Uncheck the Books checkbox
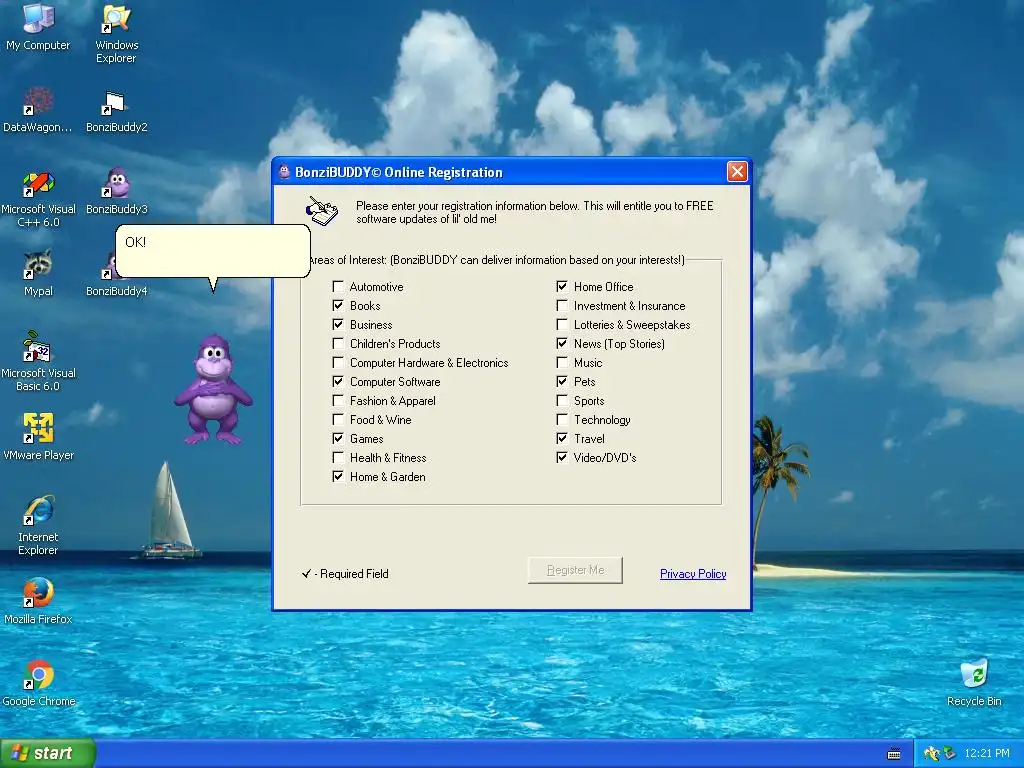This screenshot has width=1024, height=768. [338, 305]
